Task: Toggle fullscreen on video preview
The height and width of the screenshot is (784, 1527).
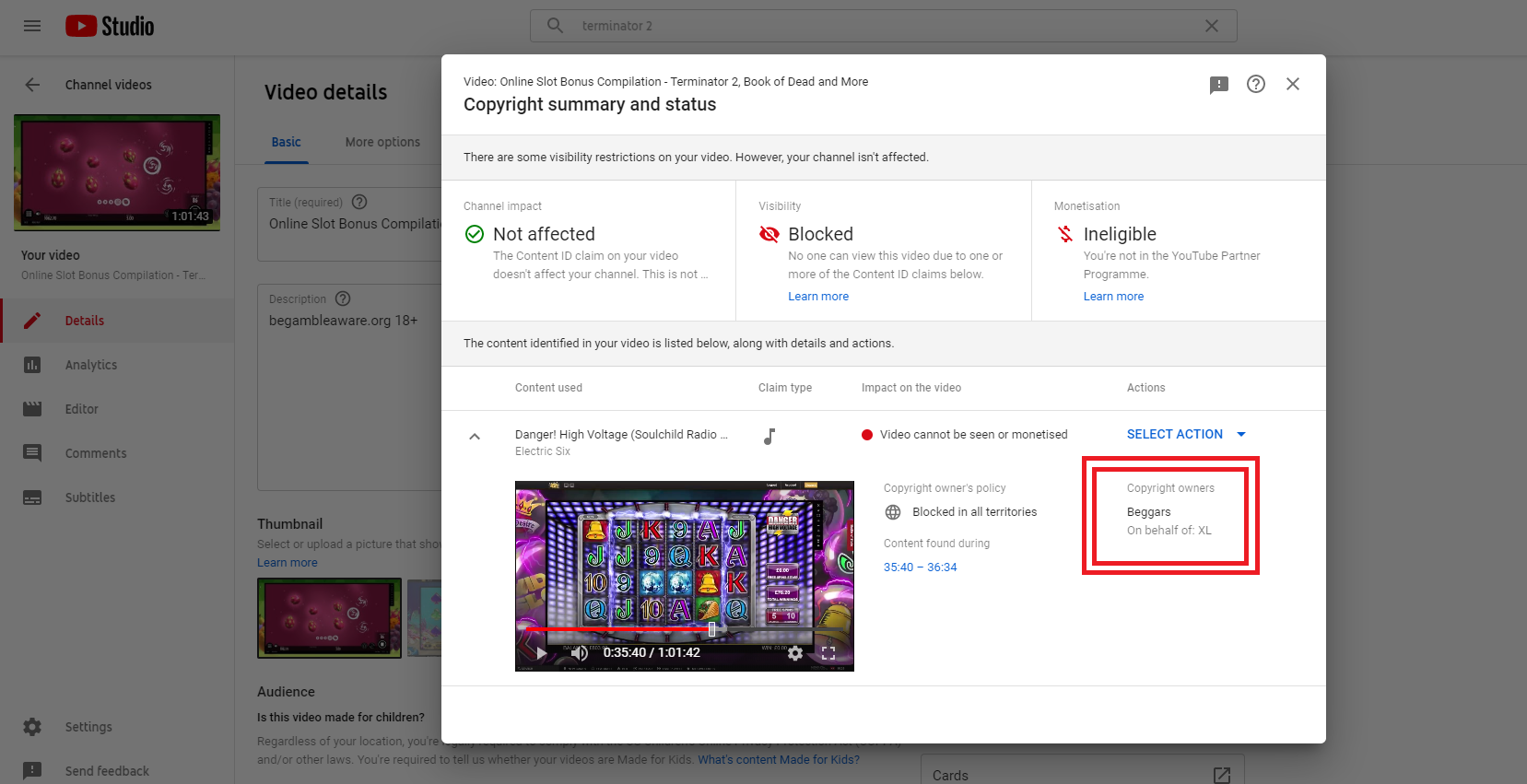Action: [828, 652]
